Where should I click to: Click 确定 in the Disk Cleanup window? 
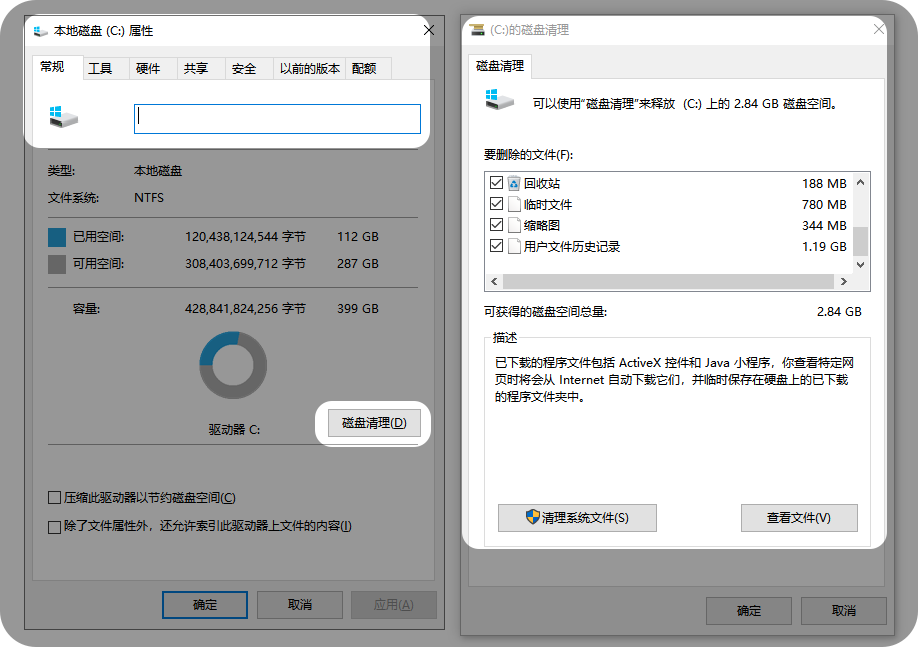point(749,611)
